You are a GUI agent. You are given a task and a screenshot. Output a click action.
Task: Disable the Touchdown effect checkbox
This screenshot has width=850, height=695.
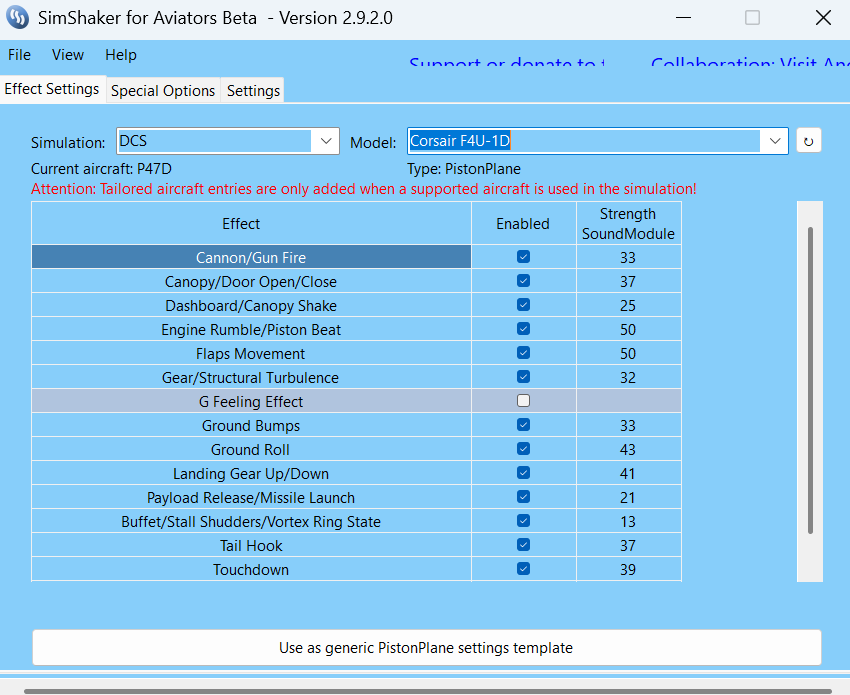(x=523, y=569)
